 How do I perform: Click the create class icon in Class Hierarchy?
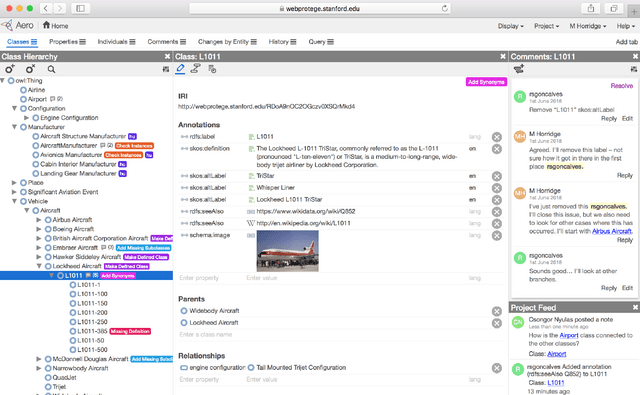(10, 69)
